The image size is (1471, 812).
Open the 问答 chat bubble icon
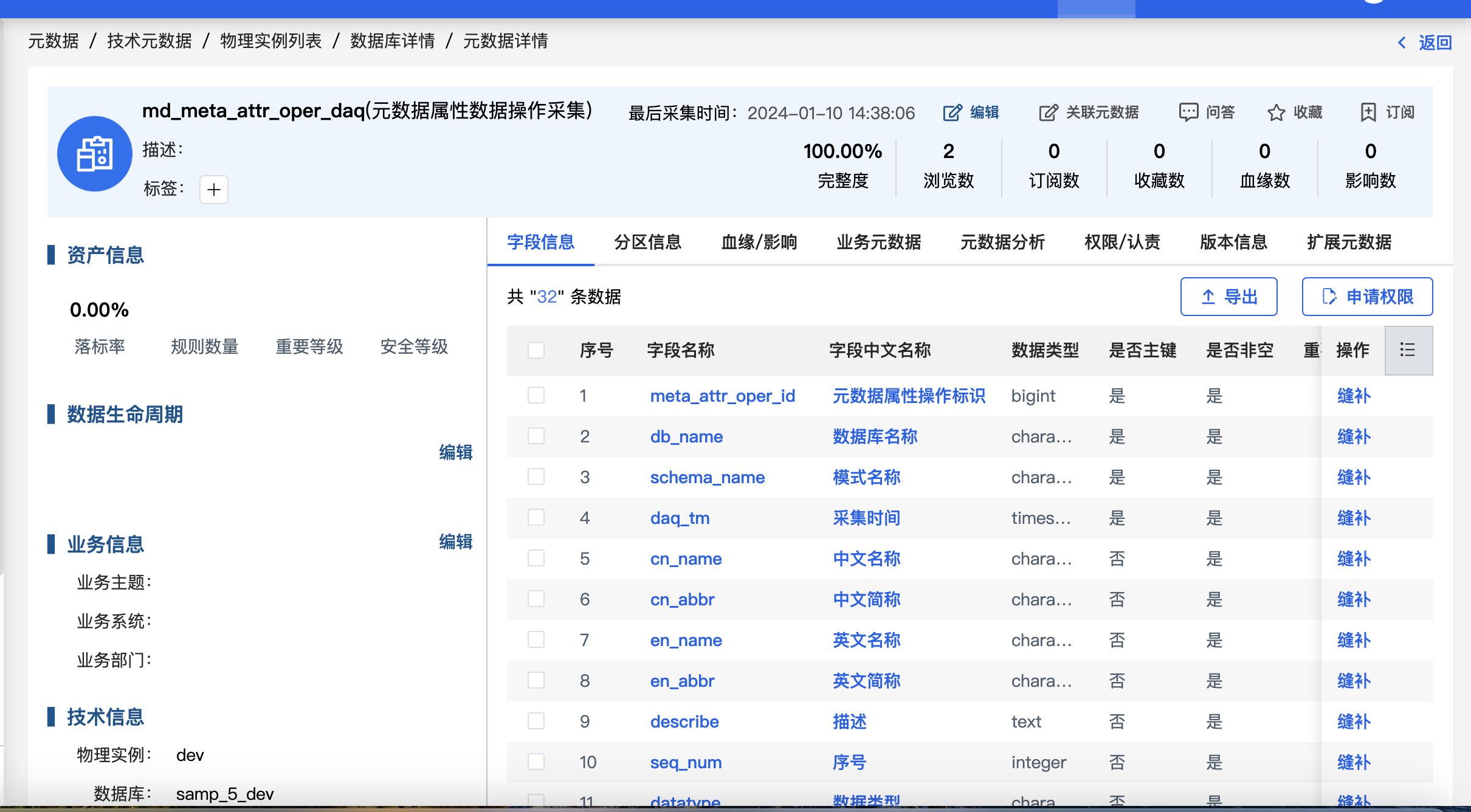pyautogui.click(x=1188, y=112)
